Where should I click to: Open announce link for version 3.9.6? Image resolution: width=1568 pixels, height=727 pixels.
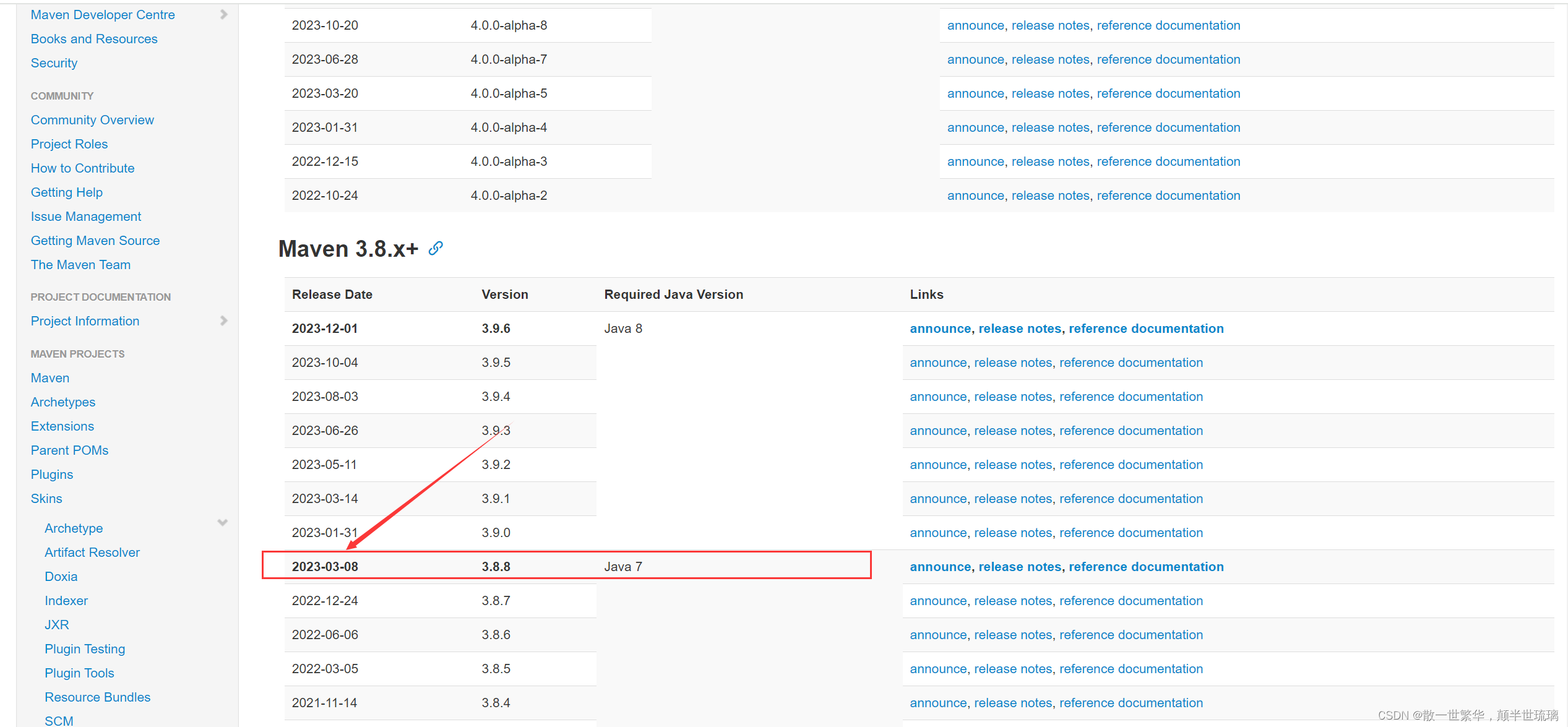pos(941,329)
